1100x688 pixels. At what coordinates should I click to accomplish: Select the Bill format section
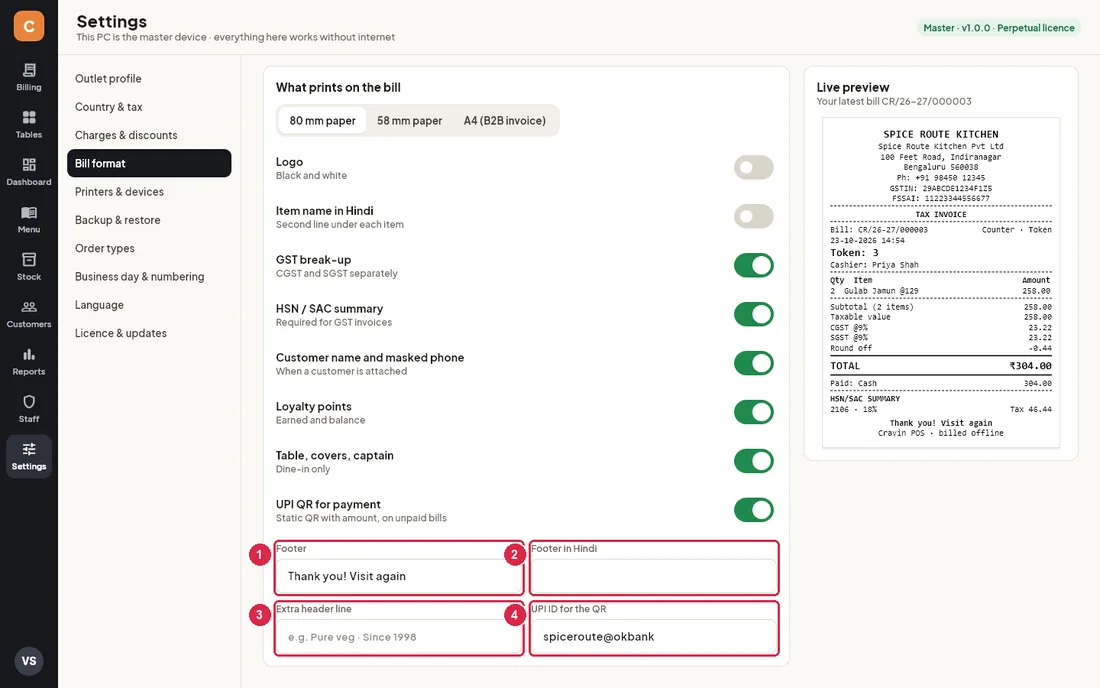[x=149, y=163]
